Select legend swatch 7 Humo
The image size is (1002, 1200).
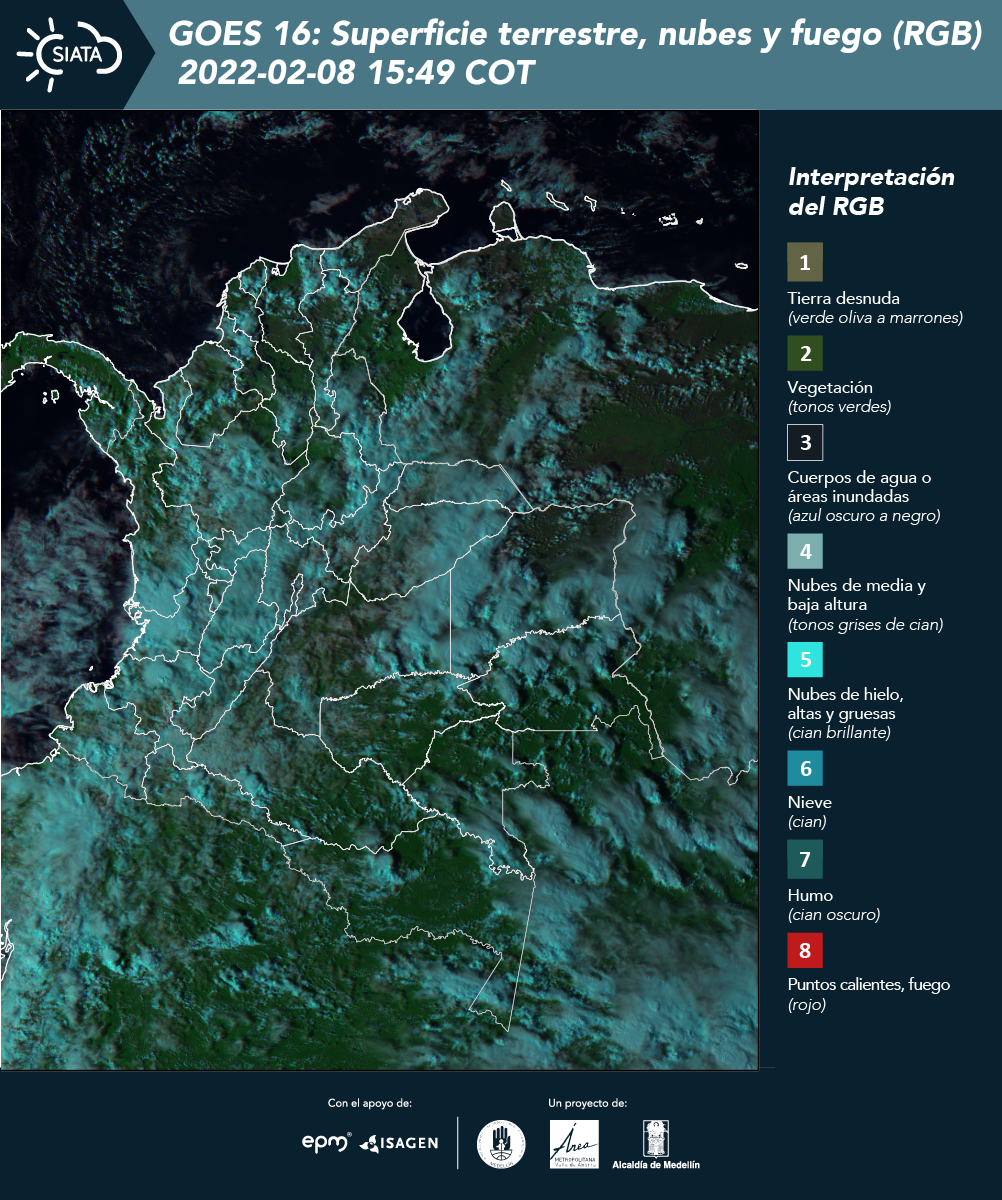(x=805, y=859)
